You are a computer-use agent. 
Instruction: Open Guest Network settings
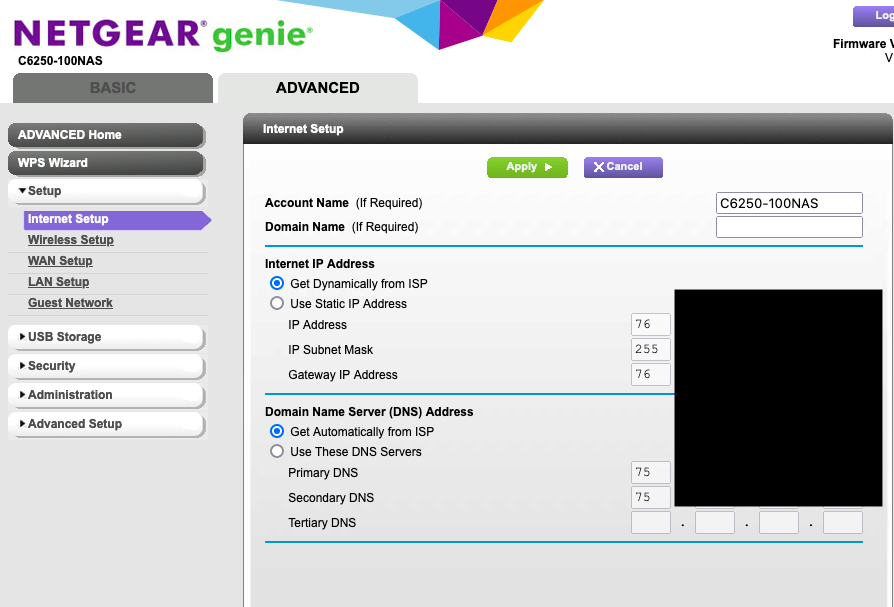(70, 303)
